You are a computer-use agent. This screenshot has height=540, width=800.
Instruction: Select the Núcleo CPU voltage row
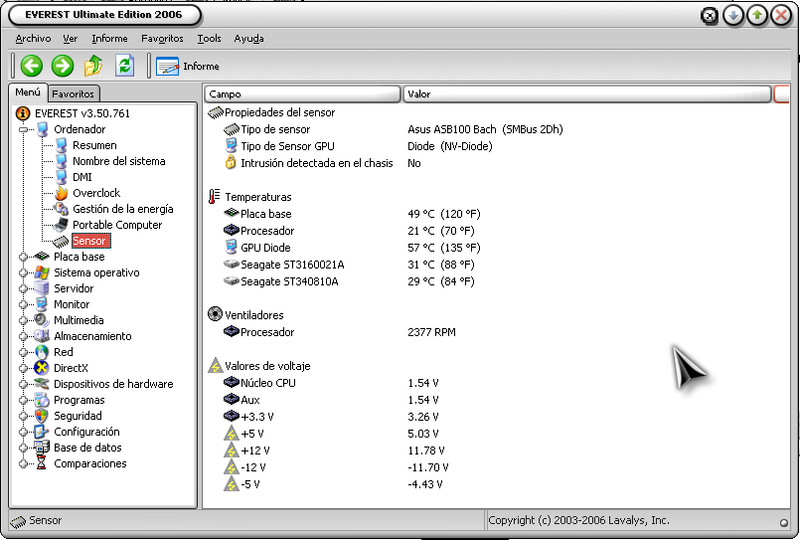(331, 383)
